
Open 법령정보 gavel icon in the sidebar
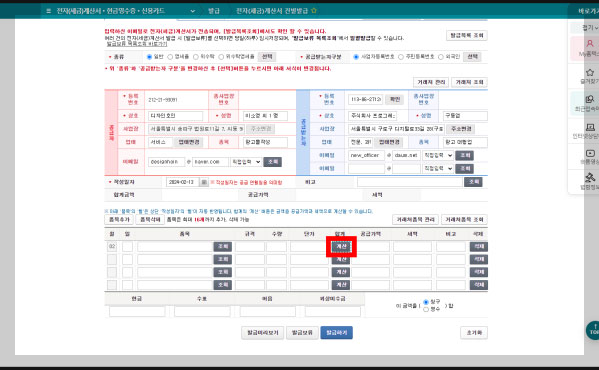pos(589,182)
